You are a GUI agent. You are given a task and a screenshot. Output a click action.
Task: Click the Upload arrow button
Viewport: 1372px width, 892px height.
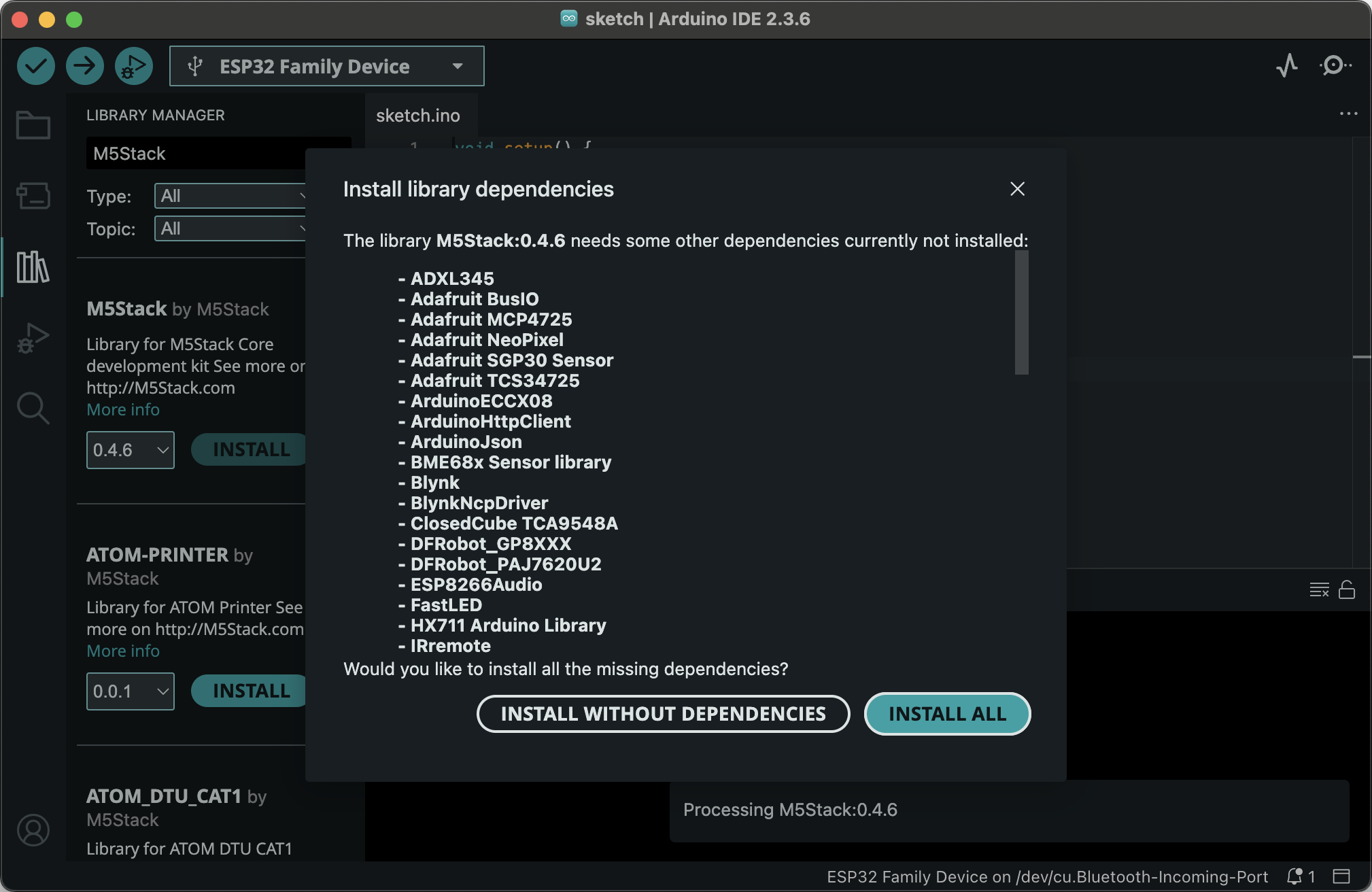point(84,66)
